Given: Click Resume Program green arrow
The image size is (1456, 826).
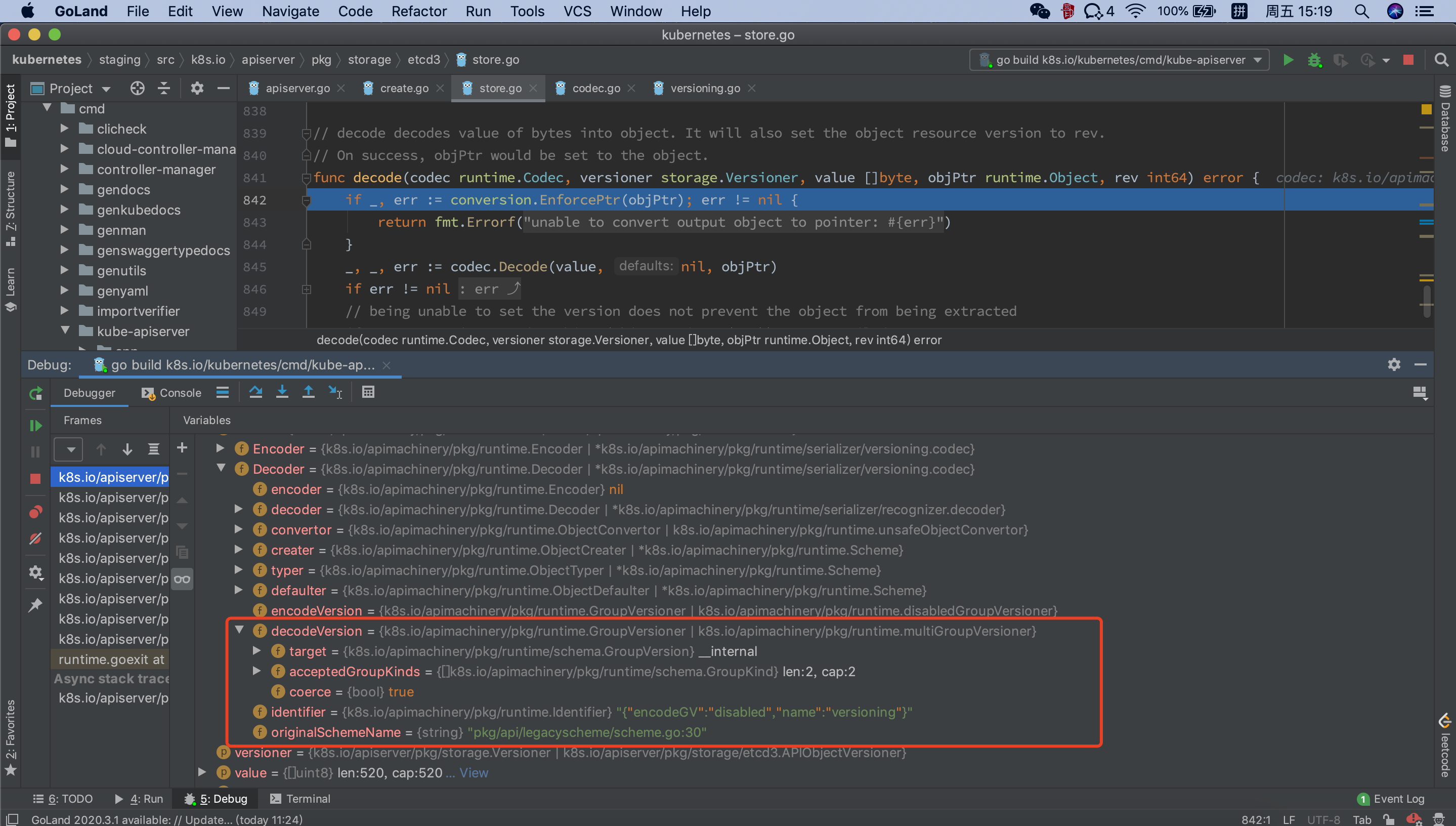Looking at the screenshot, I should coord(35,426).
